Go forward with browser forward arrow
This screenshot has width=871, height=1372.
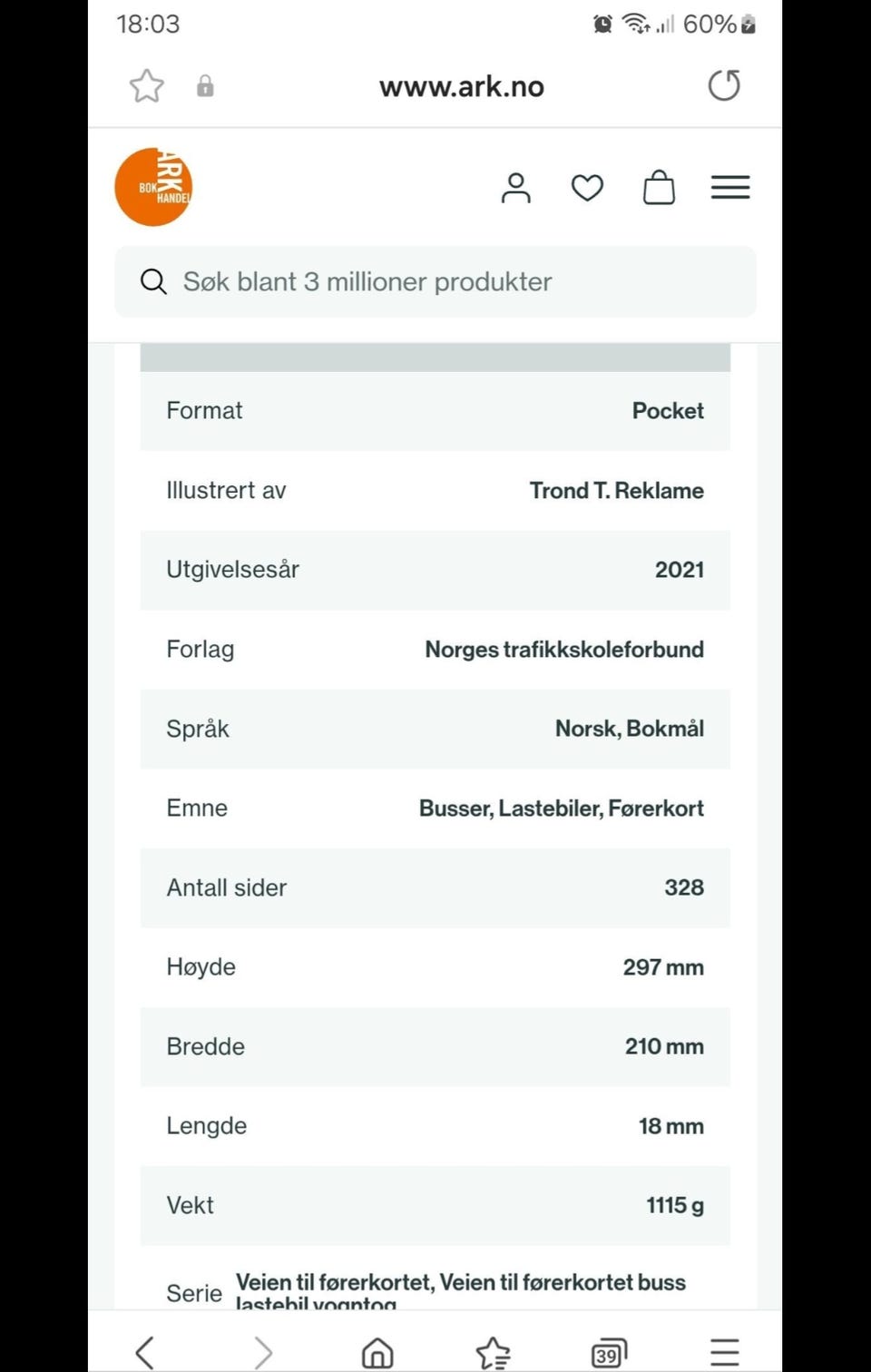click(x=262, y=1352)
